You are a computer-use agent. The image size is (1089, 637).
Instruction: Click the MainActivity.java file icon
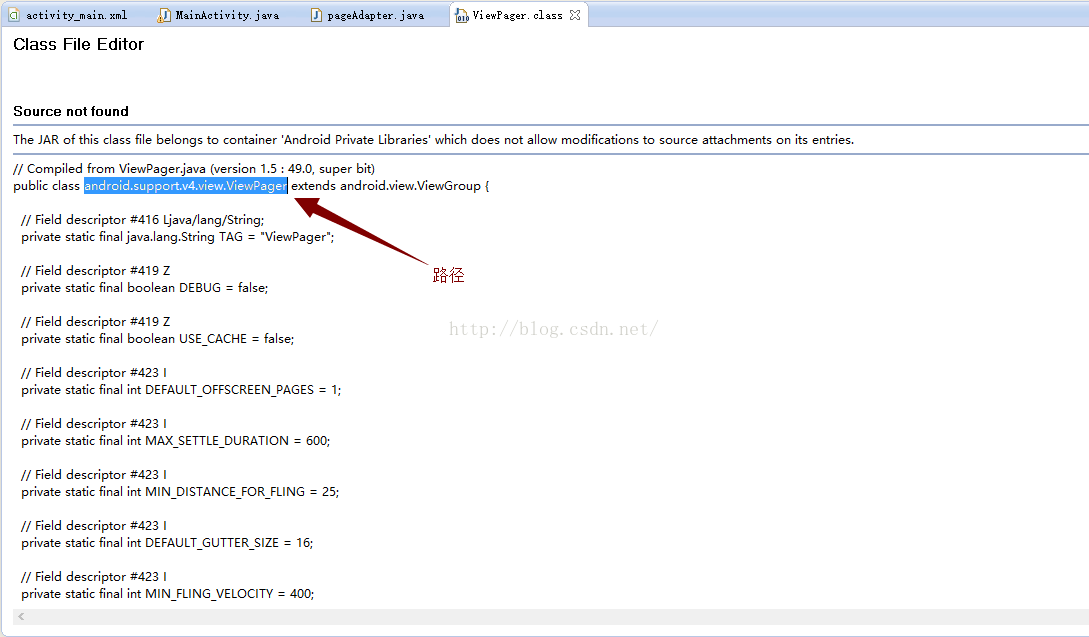164,15
